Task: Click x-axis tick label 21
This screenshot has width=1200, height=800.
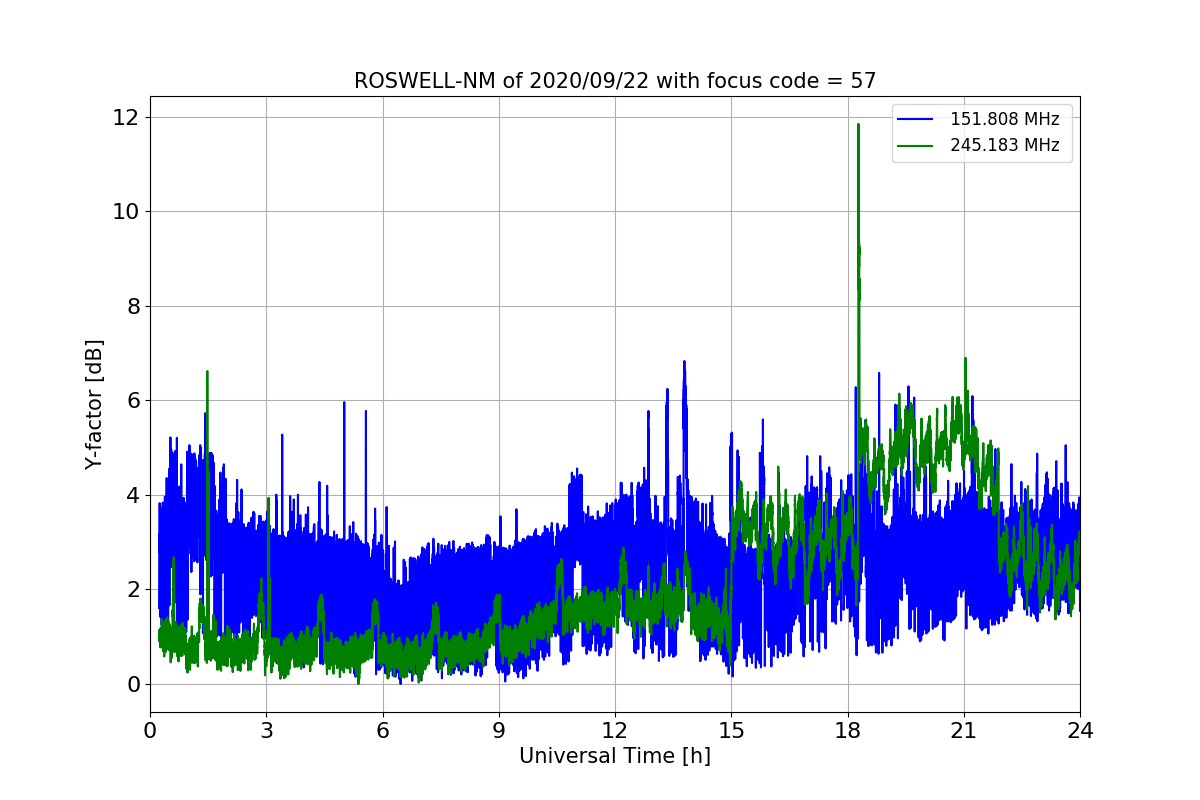Action: (964, 730)
